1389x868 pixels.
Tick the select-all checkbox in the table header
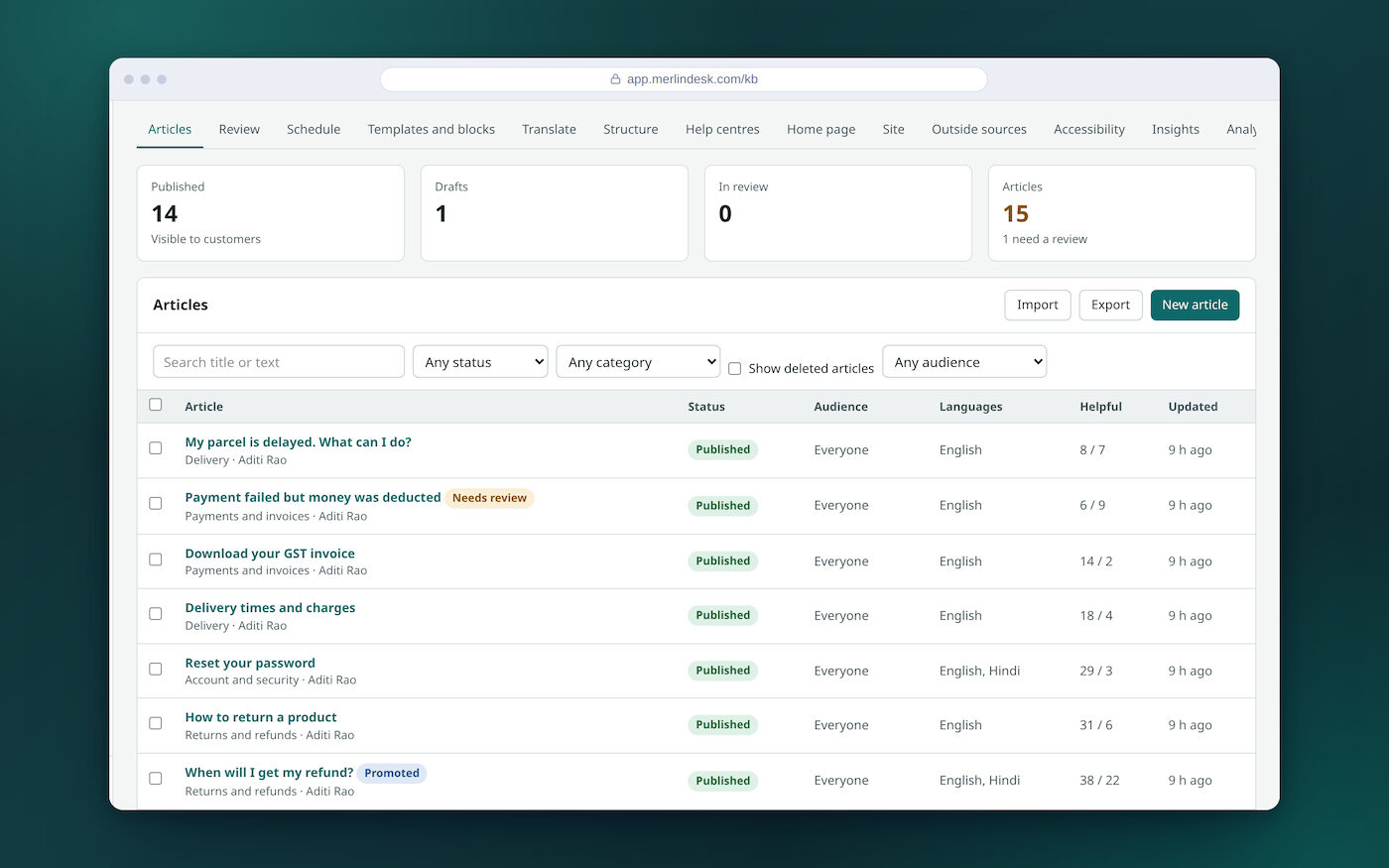coord(156,405)
